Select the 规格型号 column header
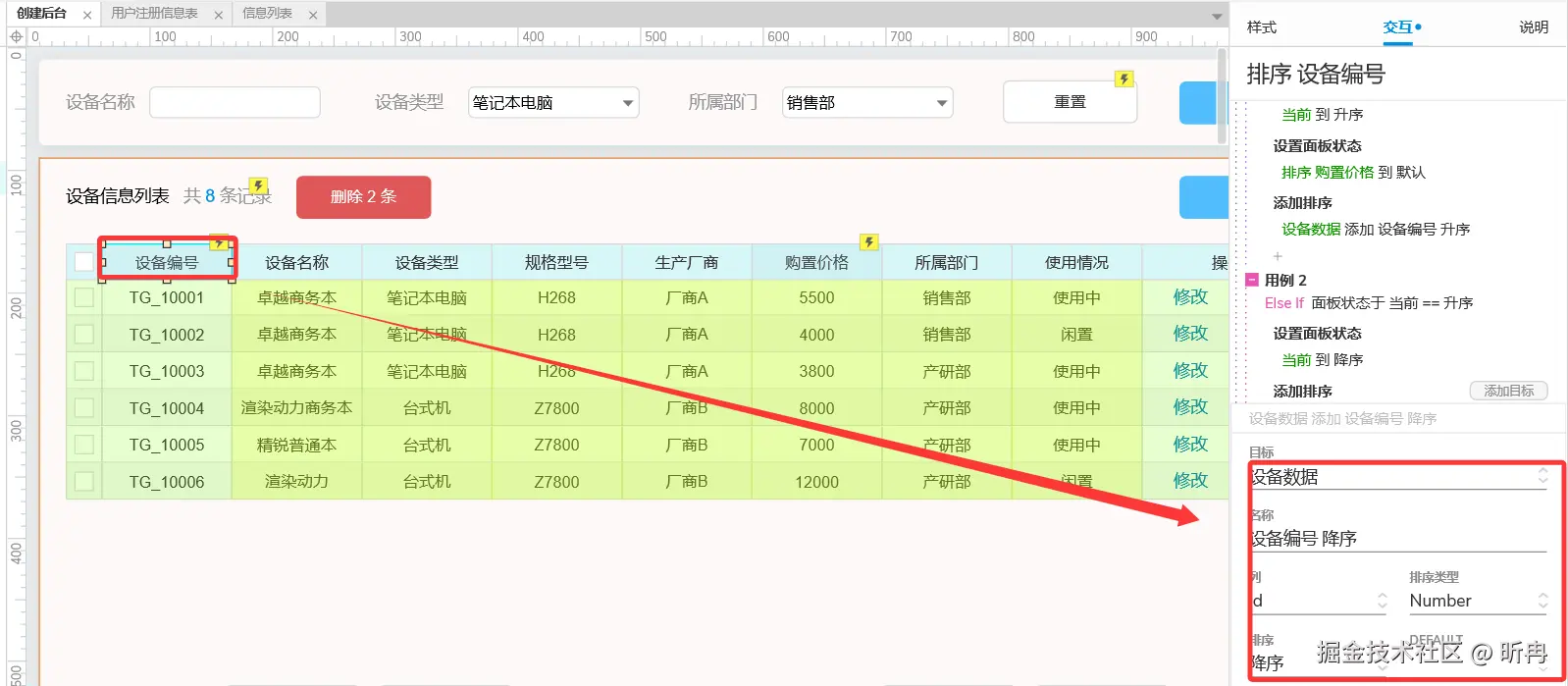1568x686 pixels. click(556, 262)
